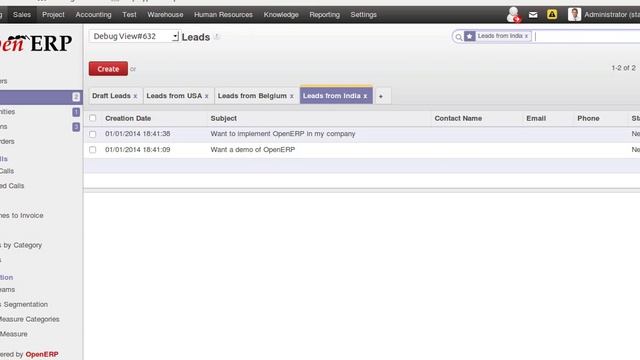Viewport: 640px width, 360px height.
Task: Close the Leads from USA tab
Action: (x=207, y=96)
